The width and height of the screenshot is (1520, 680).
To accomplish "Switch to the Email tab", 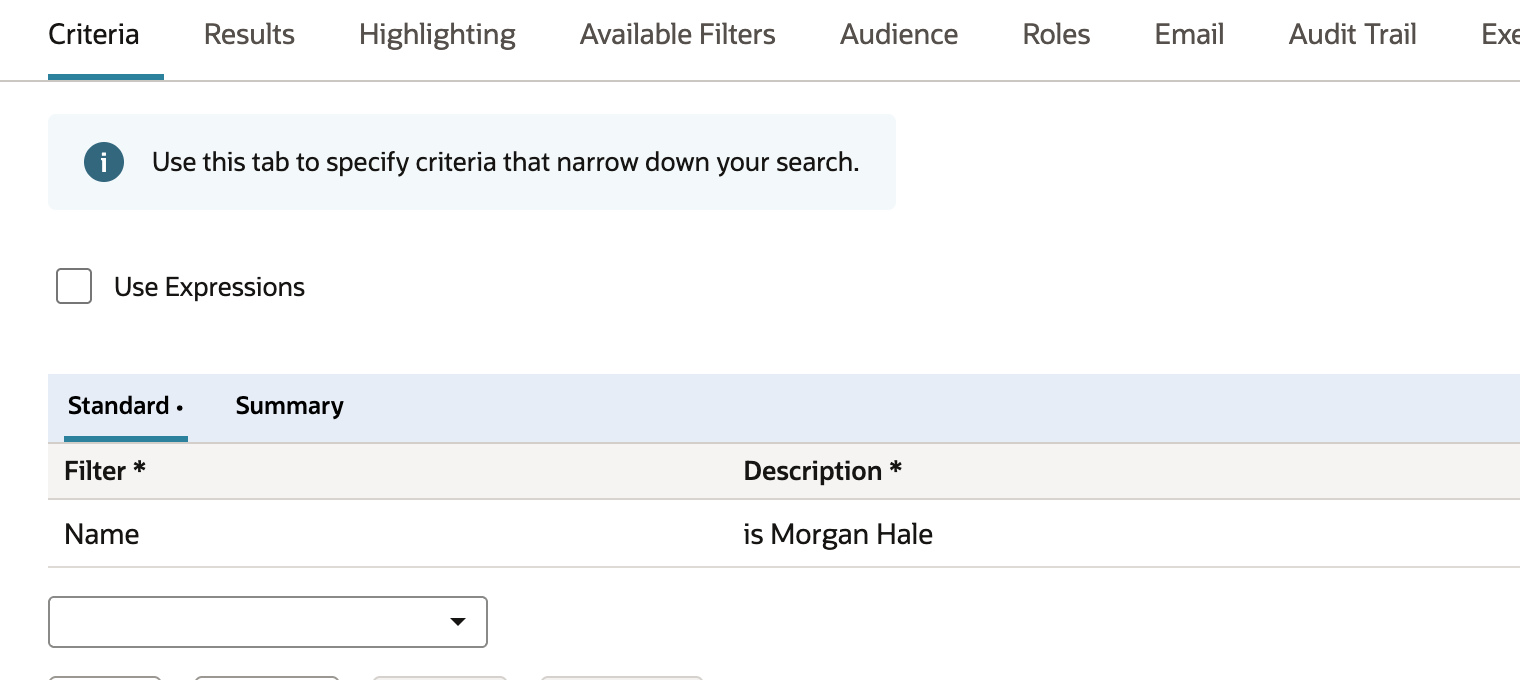I will click(x=1189, y=35).
